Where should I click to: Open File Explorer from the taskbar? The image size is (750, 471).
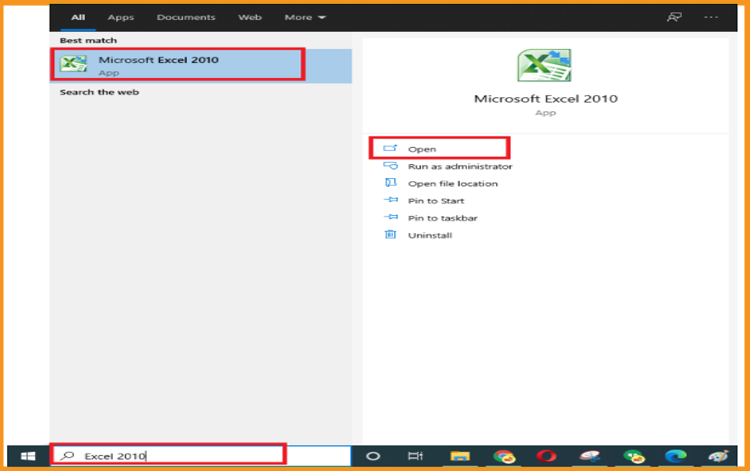(x=460, y=456)
